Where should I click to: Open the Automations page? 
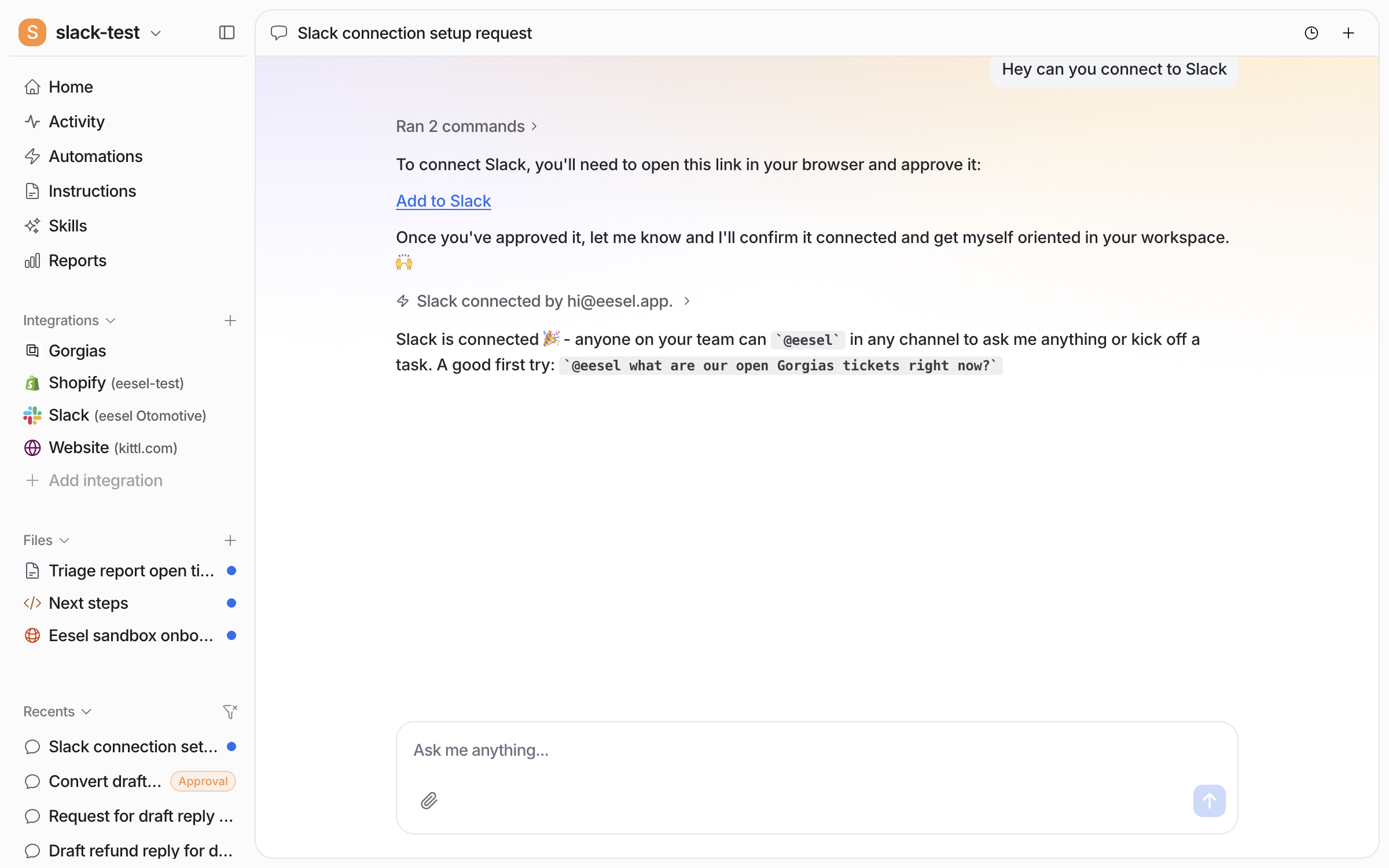(x=127, y=156)
